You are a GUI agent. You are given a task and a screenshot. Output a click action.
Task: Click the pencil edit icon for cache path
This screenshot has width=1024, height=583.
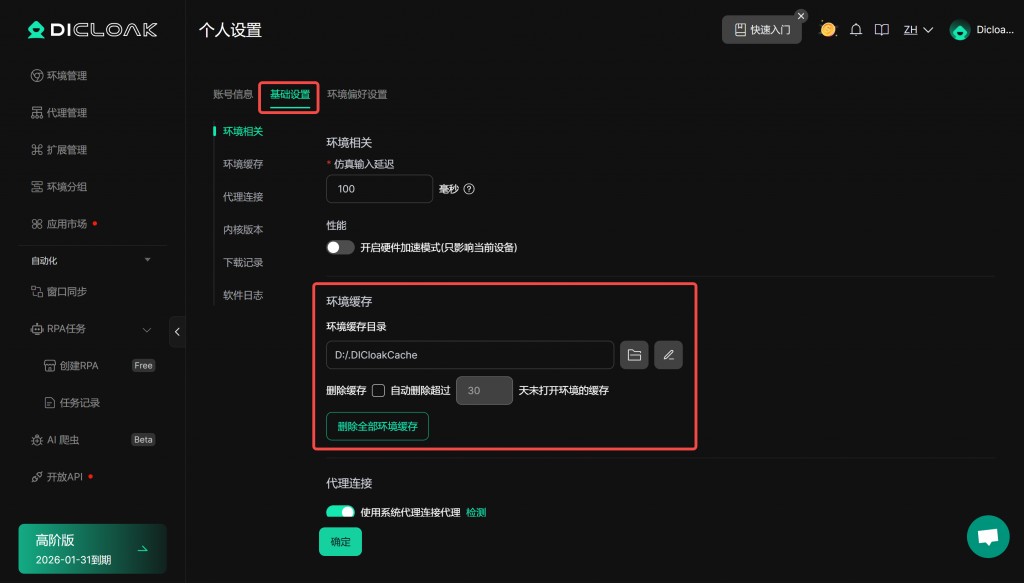coord(668,355)
